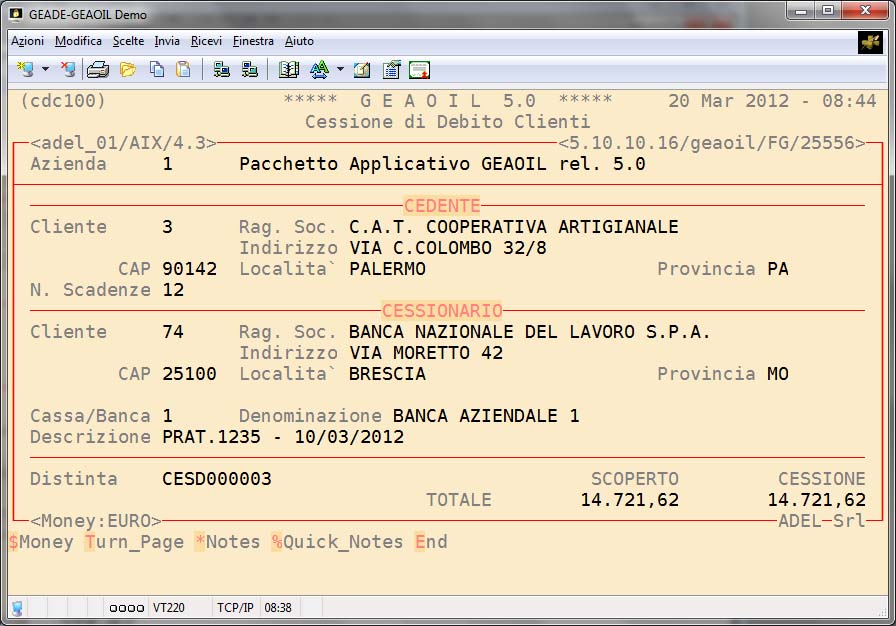
Task: Click the properties checklist toolbar icon
Action: coord(391,69)
